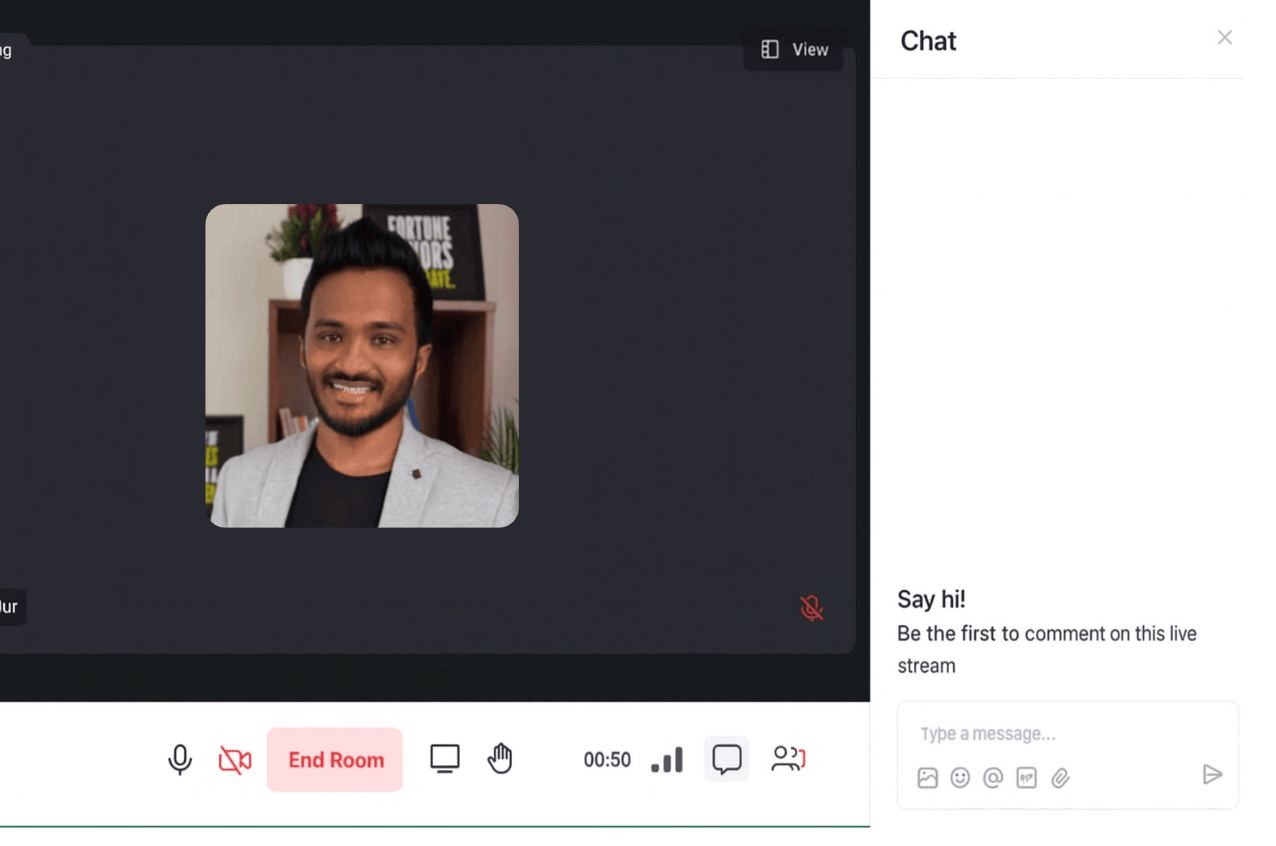Start screen sharing
1276x846 pixels.
coord(444,759)
